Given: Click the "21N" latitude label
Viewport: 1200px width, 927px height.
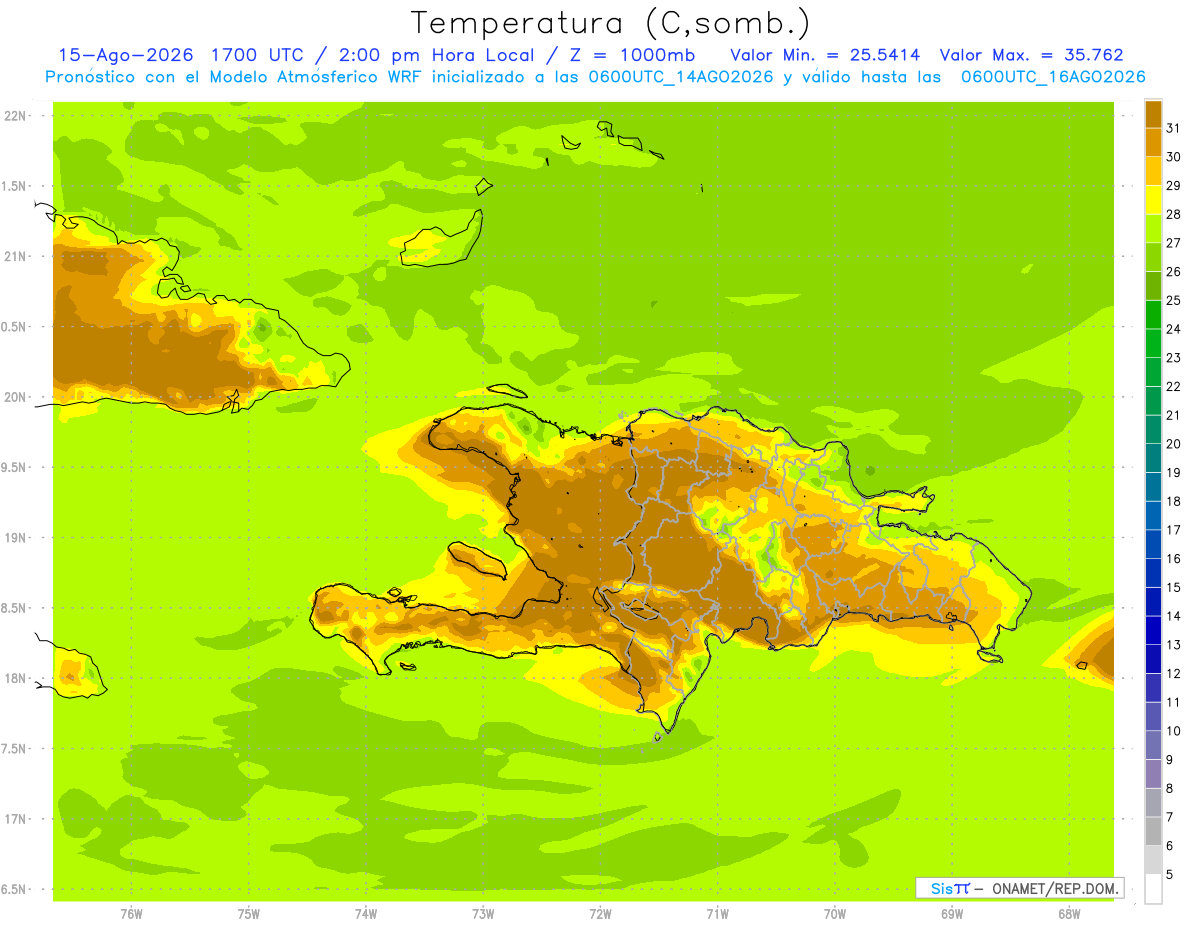Looking at the screenshot, I should click(x=15, y=256).
